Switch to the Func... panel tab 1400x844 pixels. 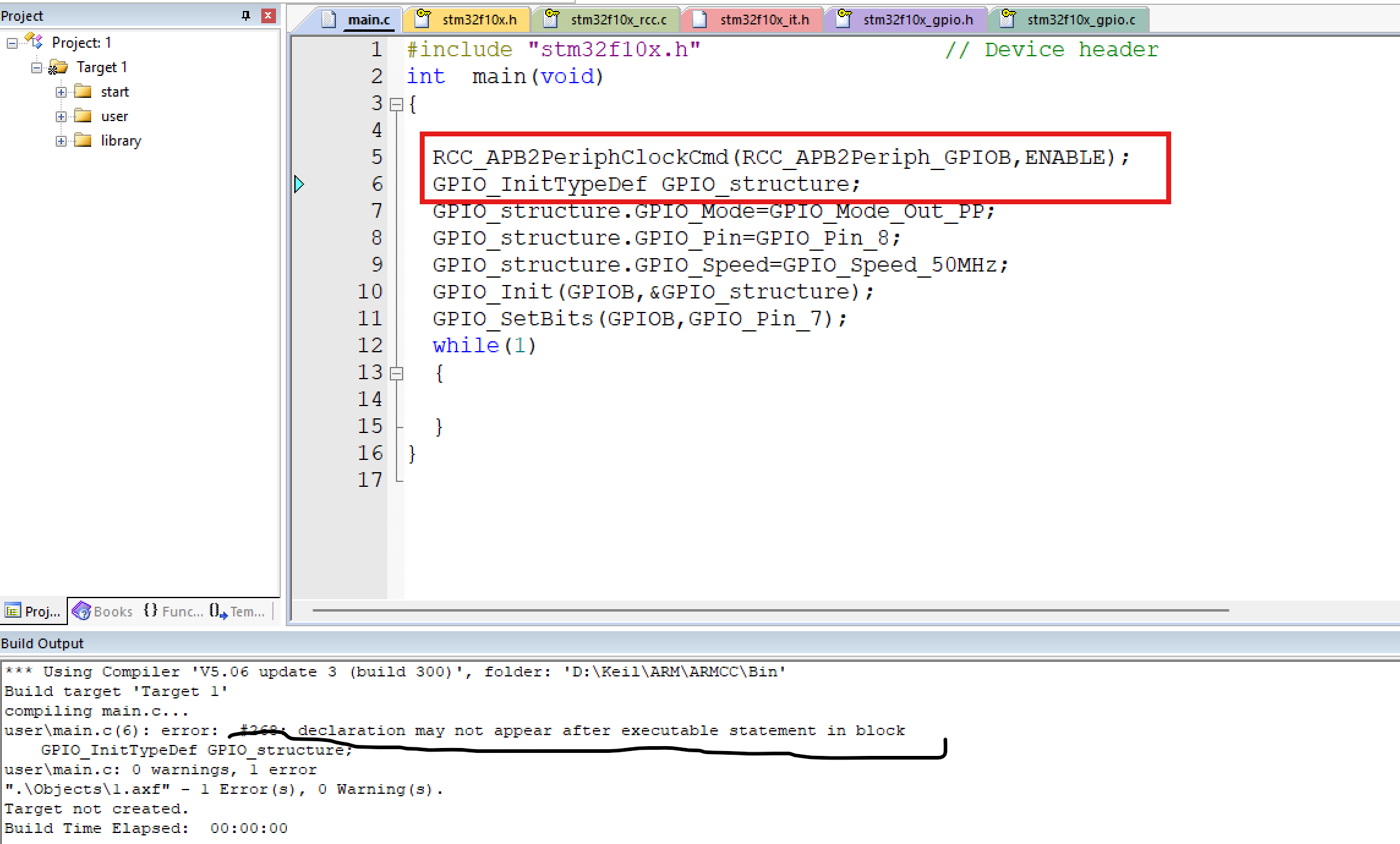click(174, 611)
